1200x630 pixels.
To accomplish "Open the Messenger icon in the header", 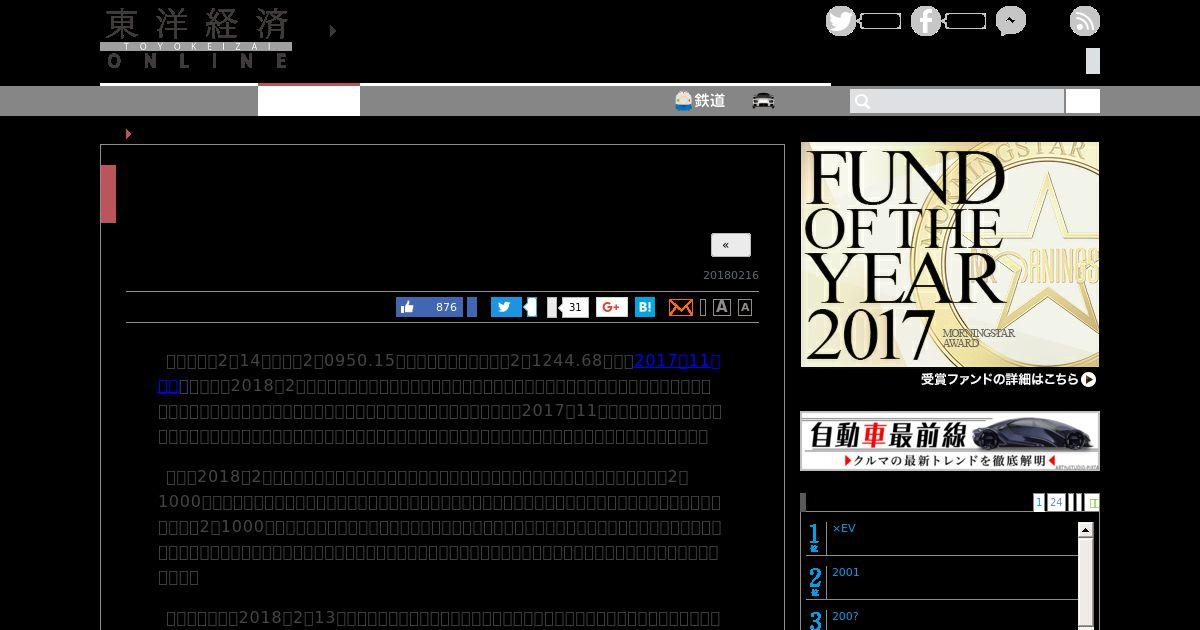I will point(1011,21).
